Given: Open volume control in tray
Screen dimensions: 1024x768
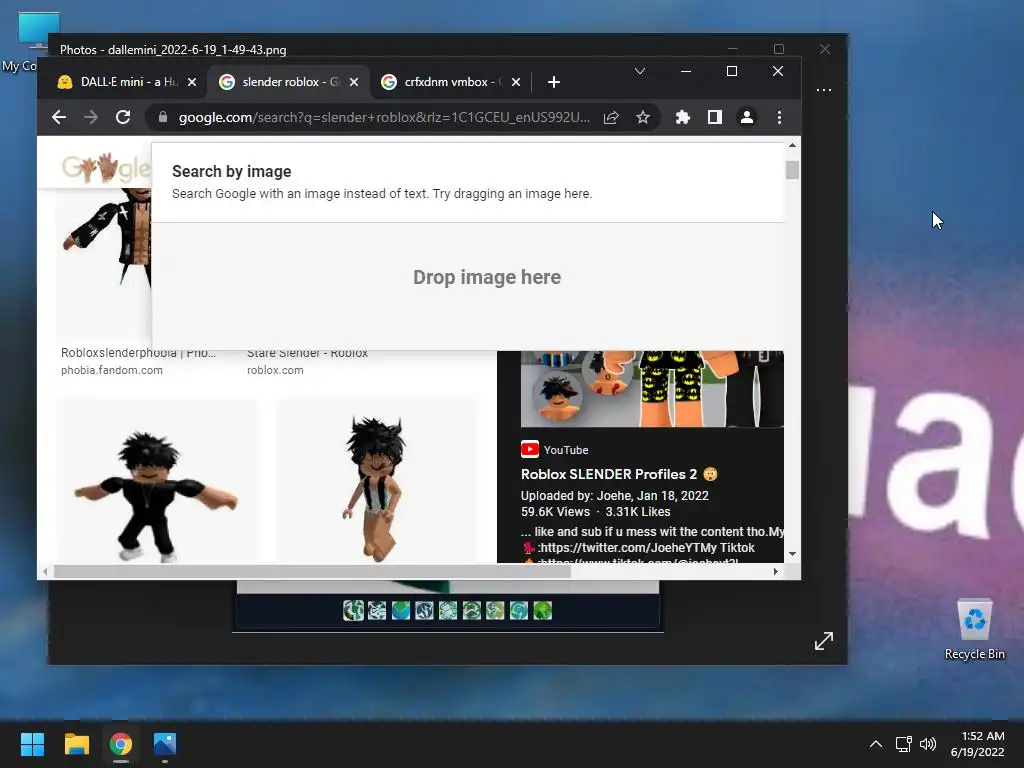Looking at the screenshot, I should point(928,744).
